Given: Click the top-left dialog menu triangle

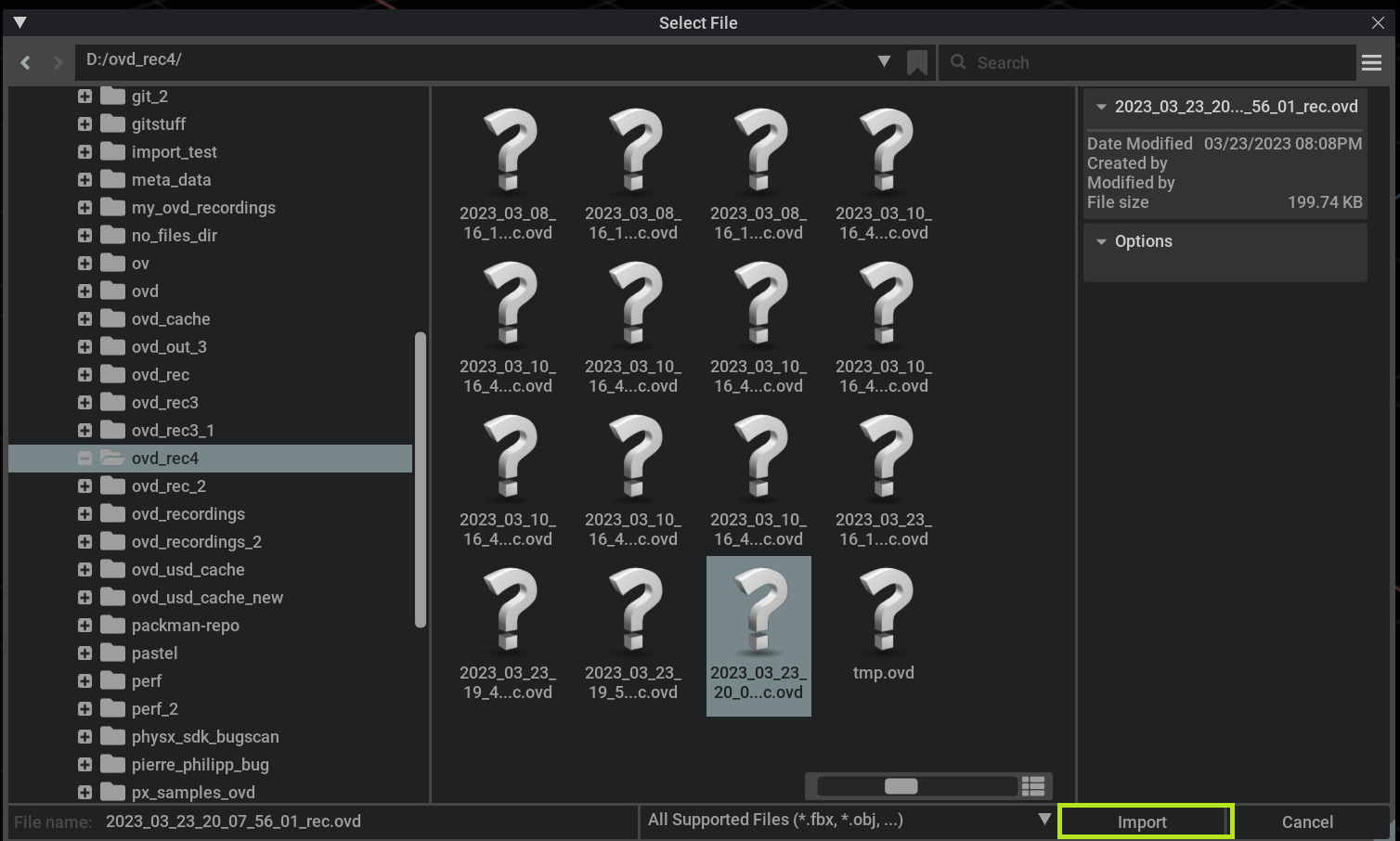Looking at the screenshot, I should pyautogui.click(x=19, y=22).
